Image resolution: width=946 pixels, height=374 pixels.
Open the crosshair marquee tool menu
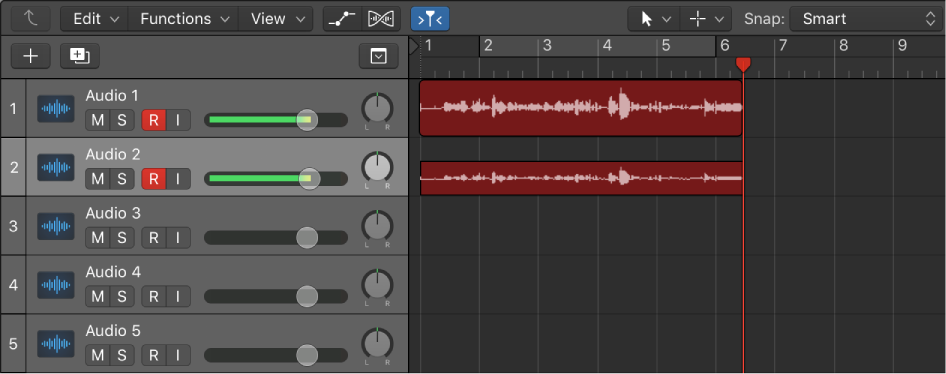tap(706, 19)
